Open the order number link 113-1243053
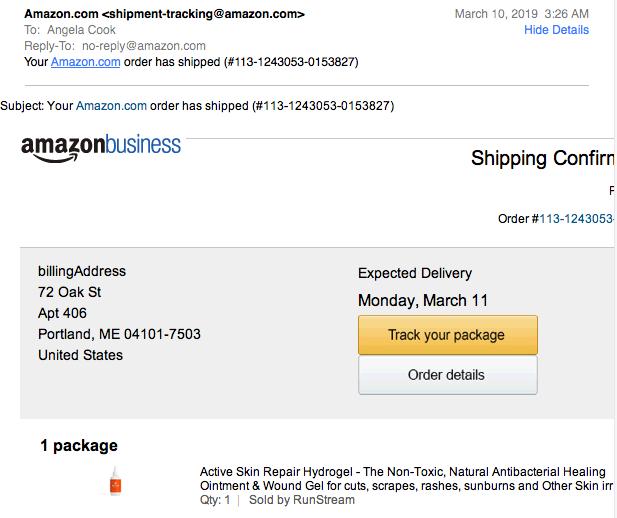Viewport: 617px width, 518px height. 576,219
